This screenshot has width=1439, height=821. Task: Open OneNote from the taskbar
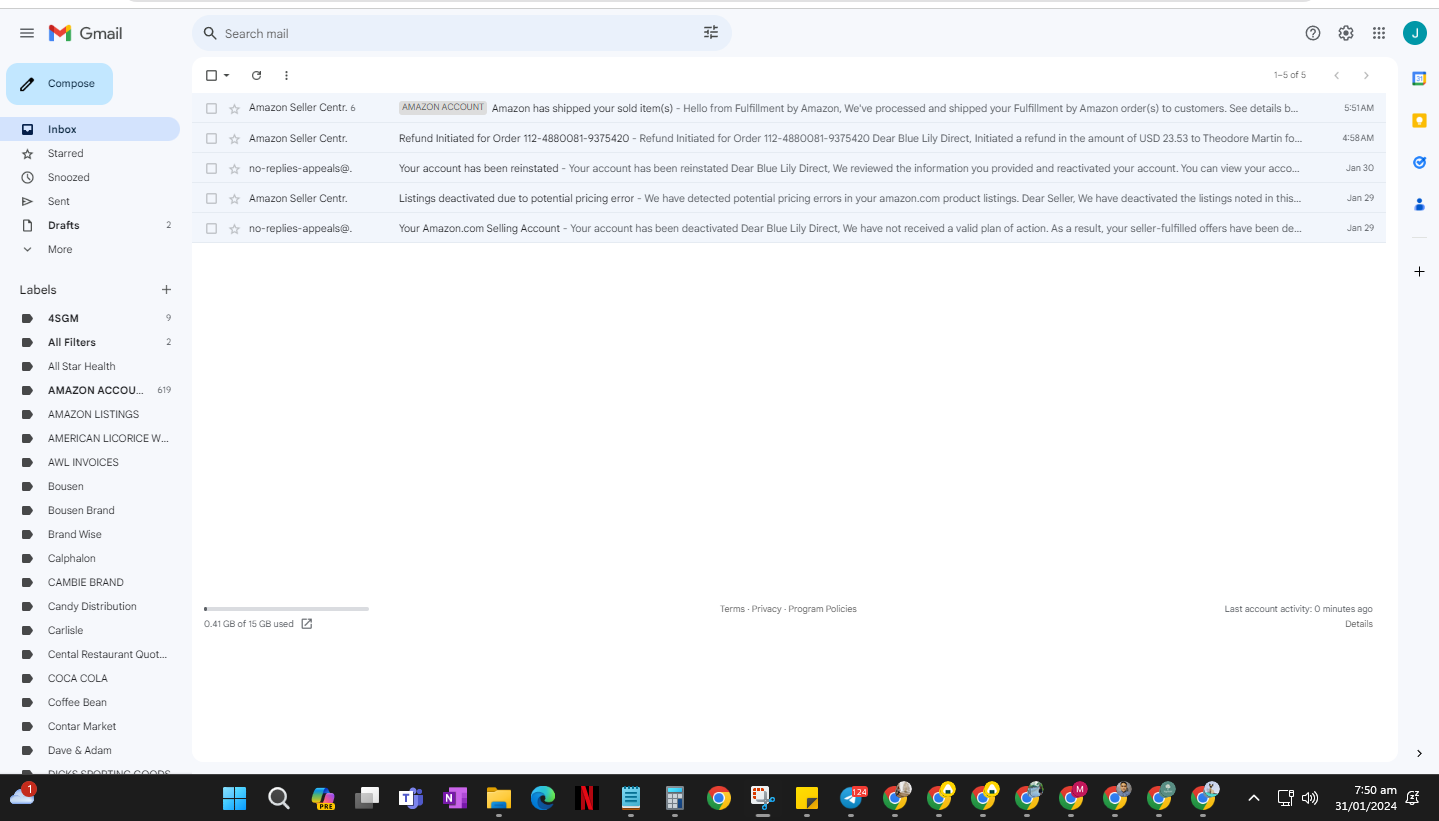[455, 798]
